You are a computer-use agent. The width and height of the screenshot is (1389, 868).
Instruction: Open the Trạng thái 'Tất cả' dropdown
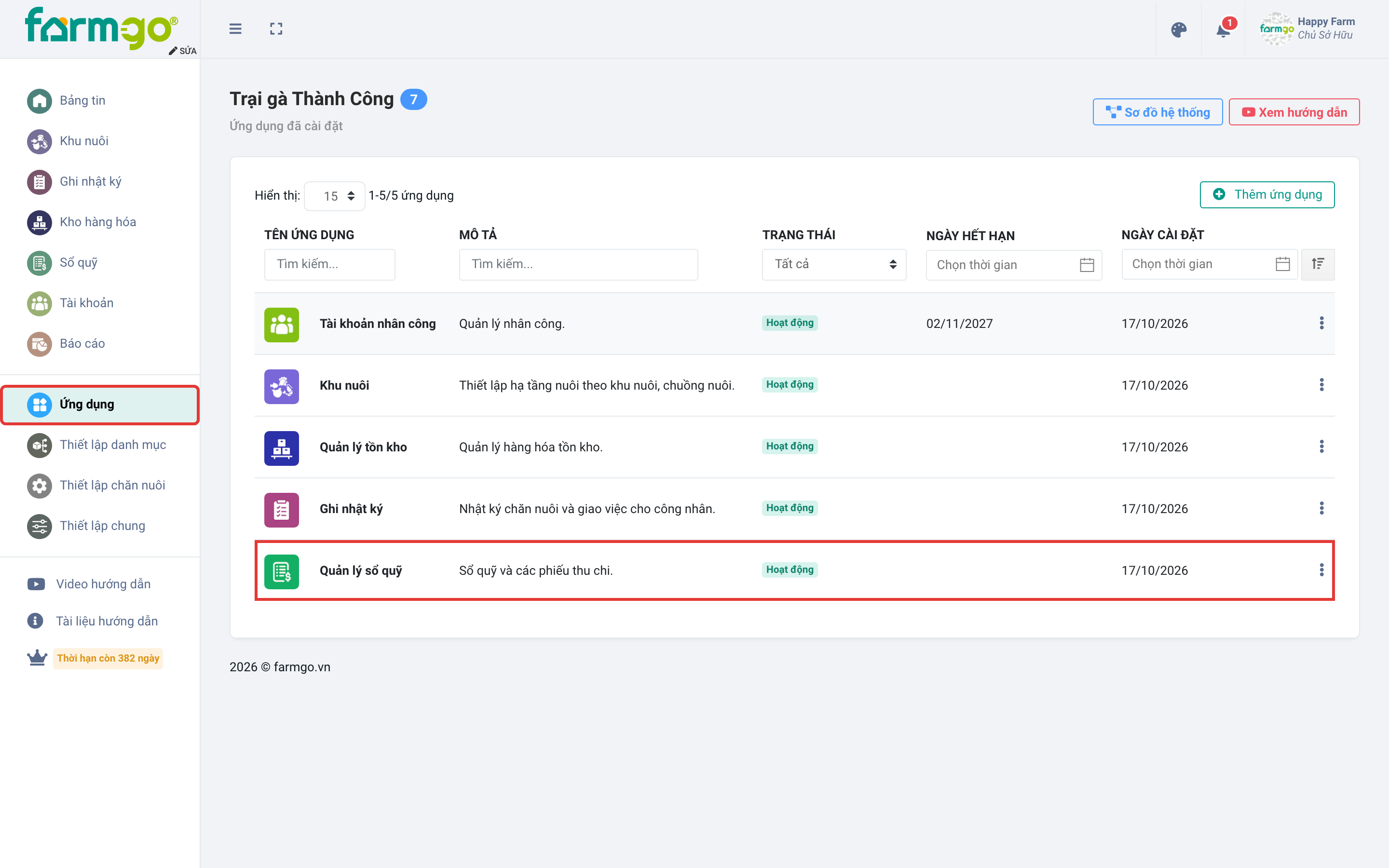[834, 264]
